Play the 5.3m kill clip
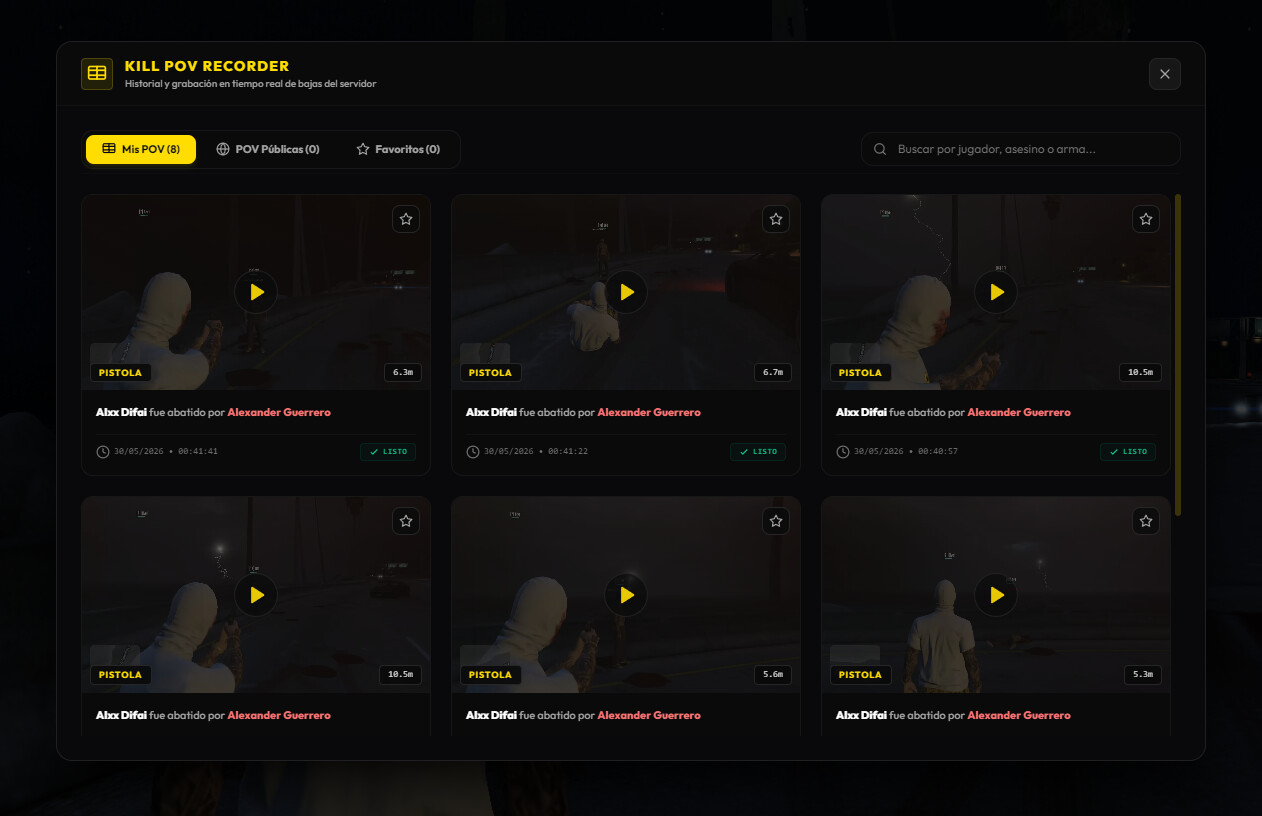 996,595
